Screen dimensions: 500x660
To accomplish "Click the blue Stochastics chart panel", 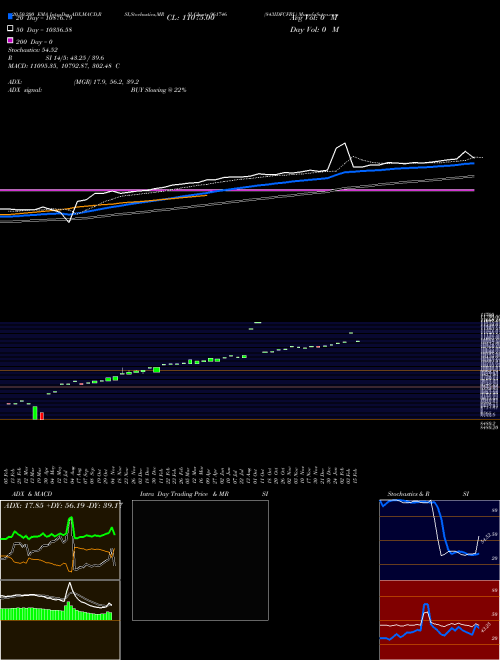I will (x=440, y=540).
